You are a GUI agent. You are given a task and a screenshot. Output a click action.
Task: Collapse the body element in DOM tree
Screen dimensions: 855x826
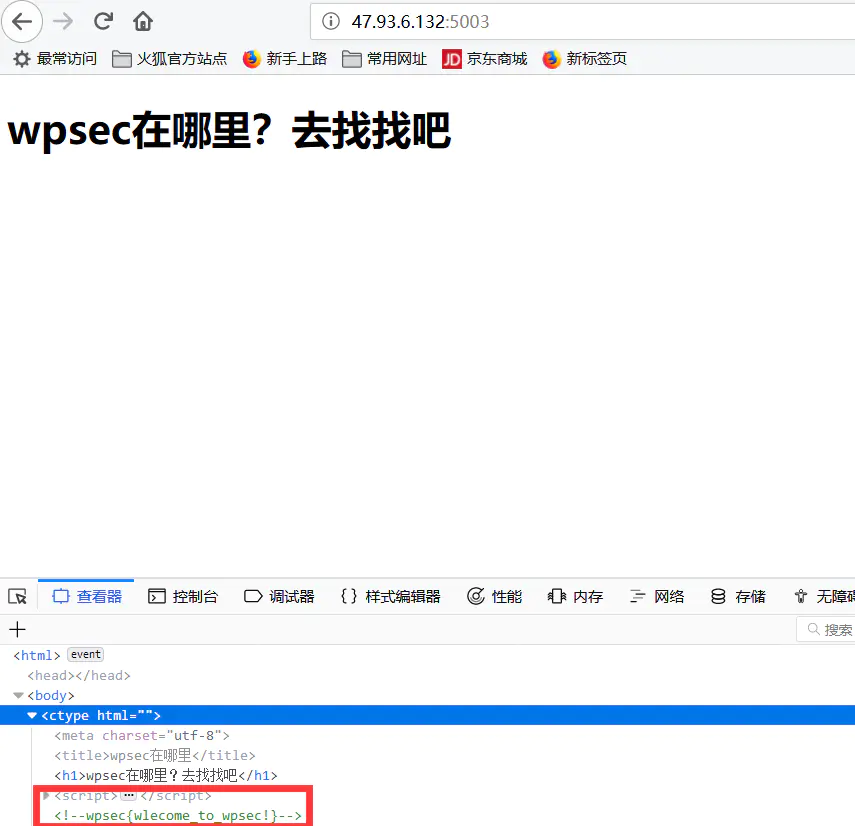18,695
